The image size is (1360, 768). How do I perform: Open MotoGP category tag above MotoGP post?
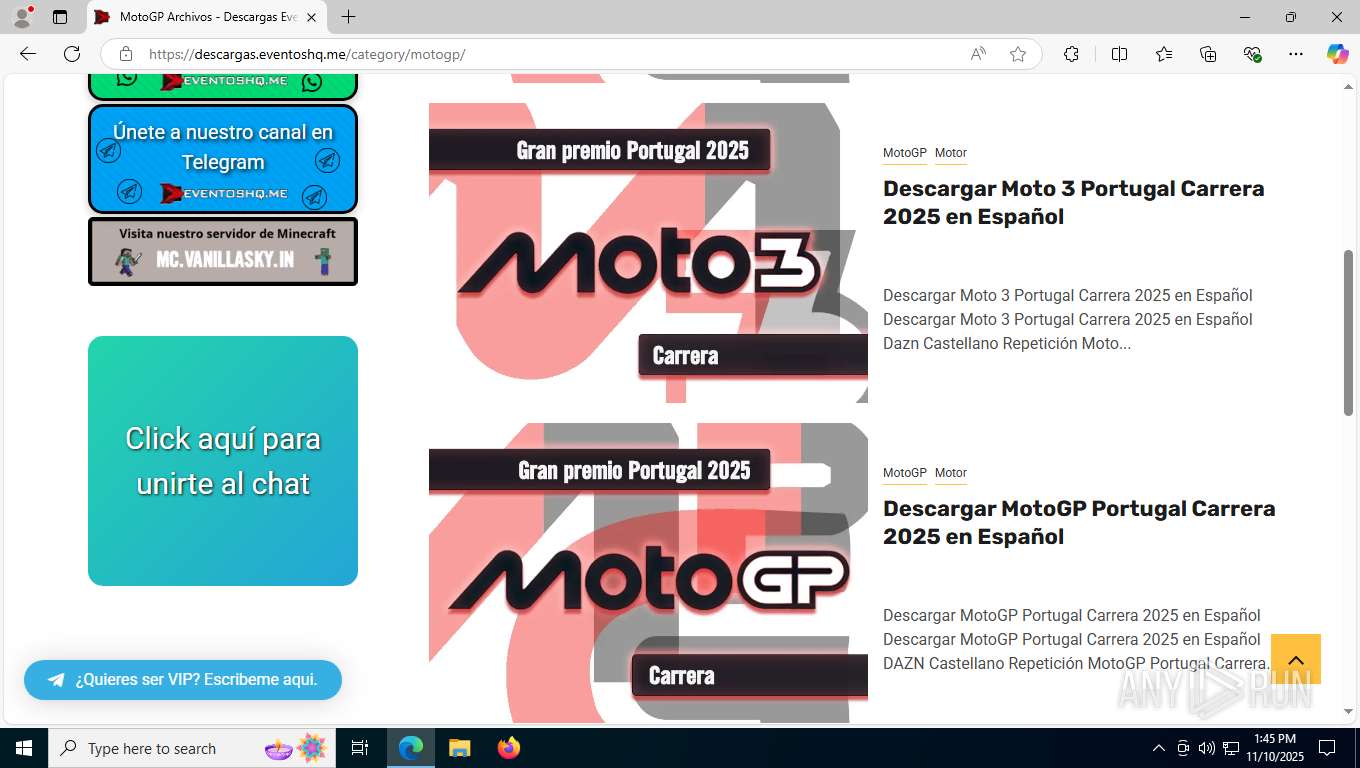coord(905,473)
